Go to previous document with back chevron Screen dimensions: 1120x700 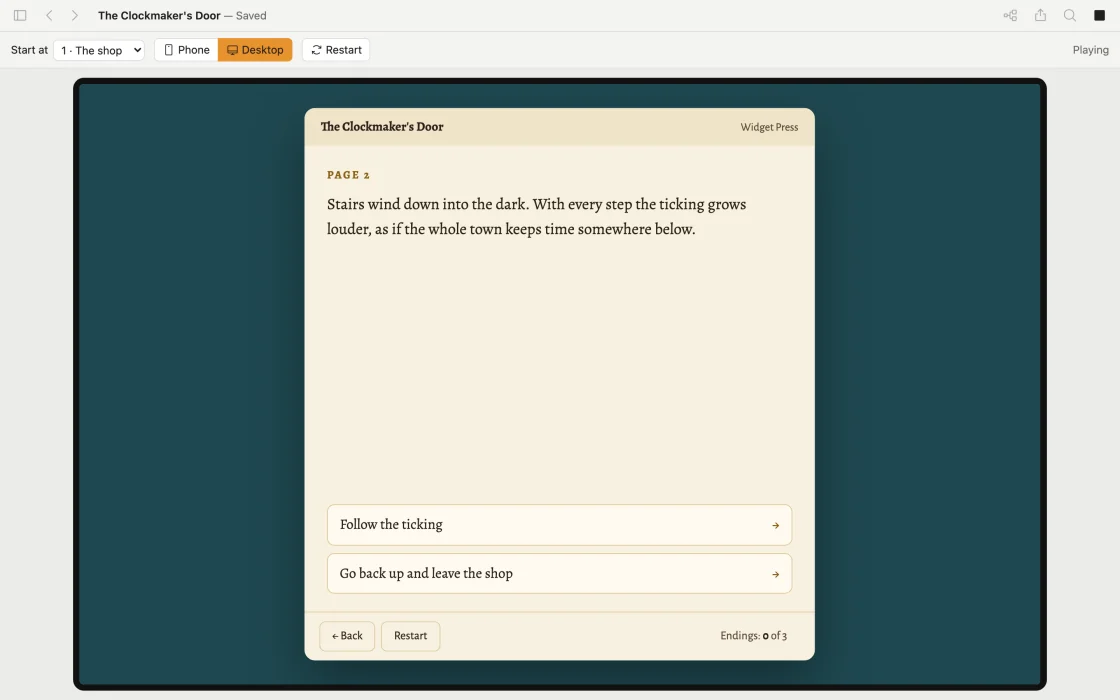tap(49, 15)
